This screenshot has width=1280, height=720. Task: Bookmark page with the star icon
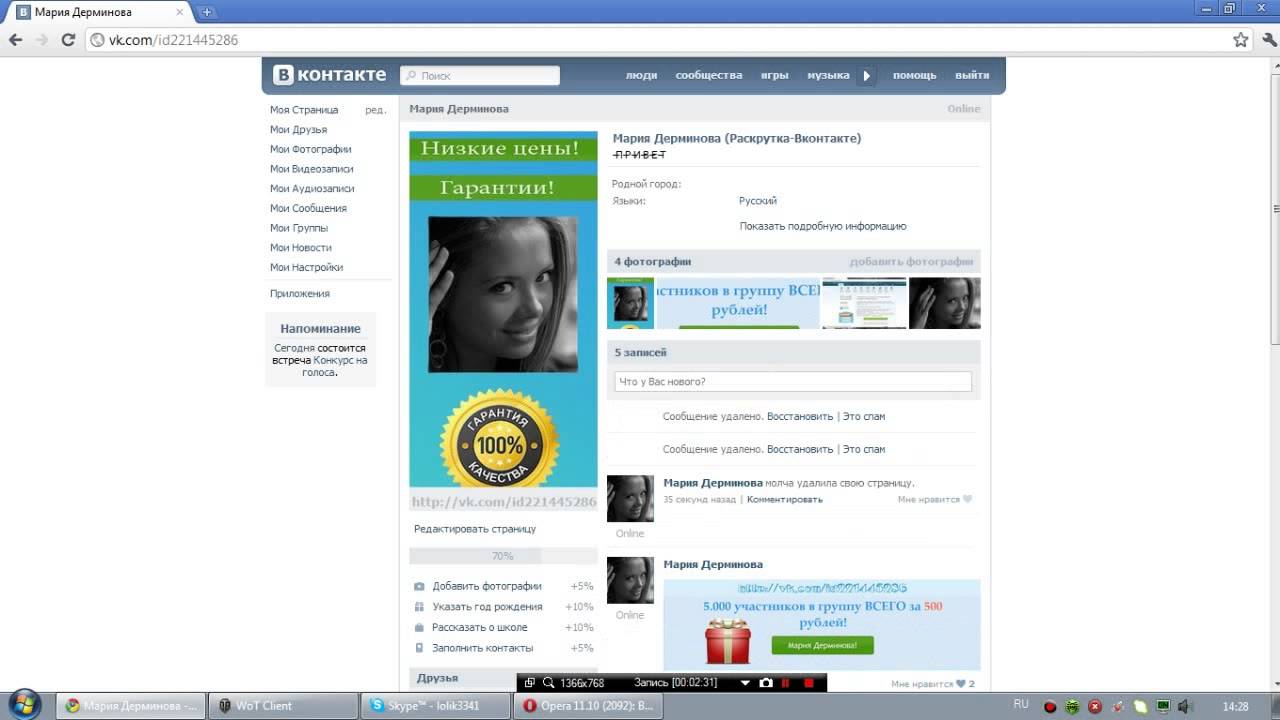coord(1241,40)
